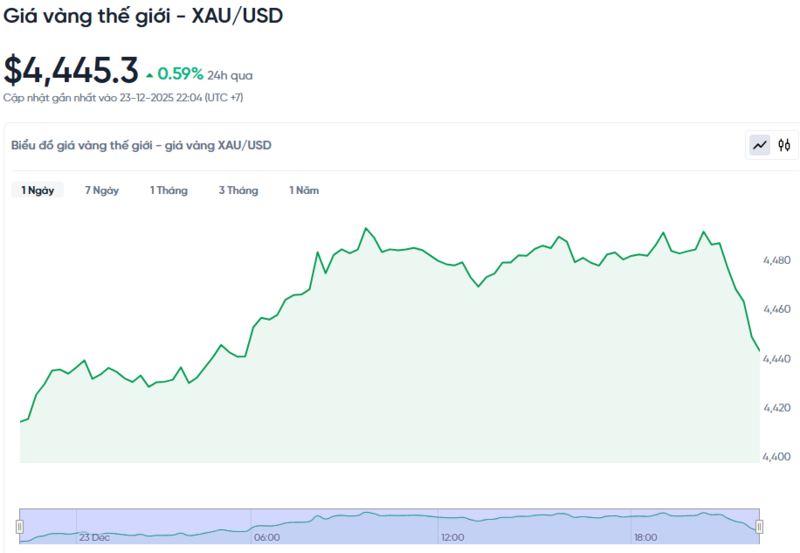
Task: Click the 0.59% change value
Action: pos(180,74)
